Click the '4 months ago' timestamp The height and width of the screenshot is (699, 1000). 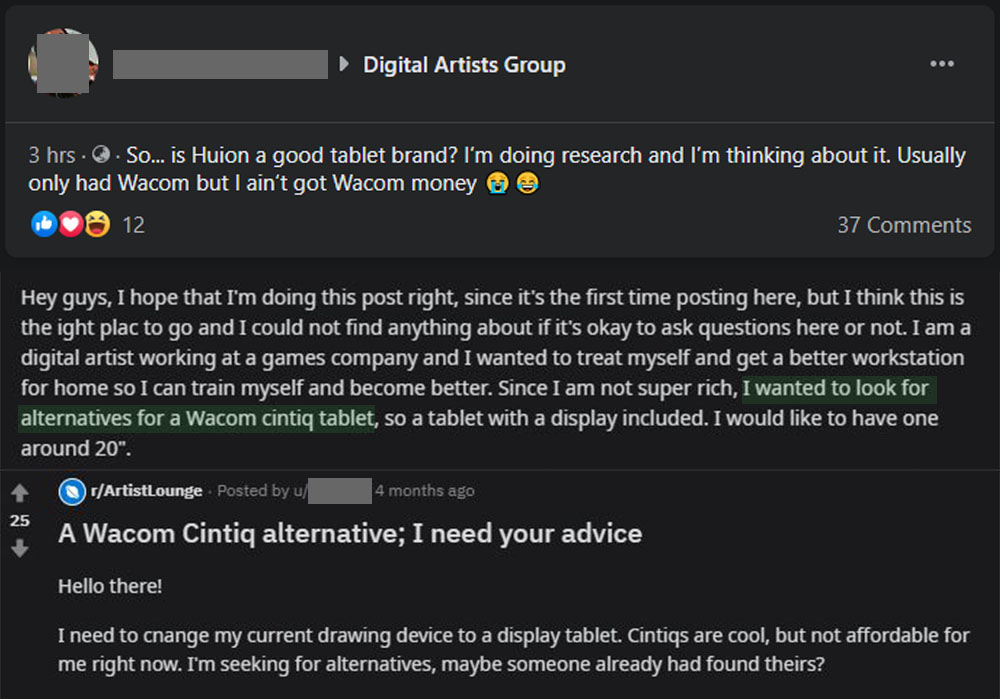coord(425,490)
